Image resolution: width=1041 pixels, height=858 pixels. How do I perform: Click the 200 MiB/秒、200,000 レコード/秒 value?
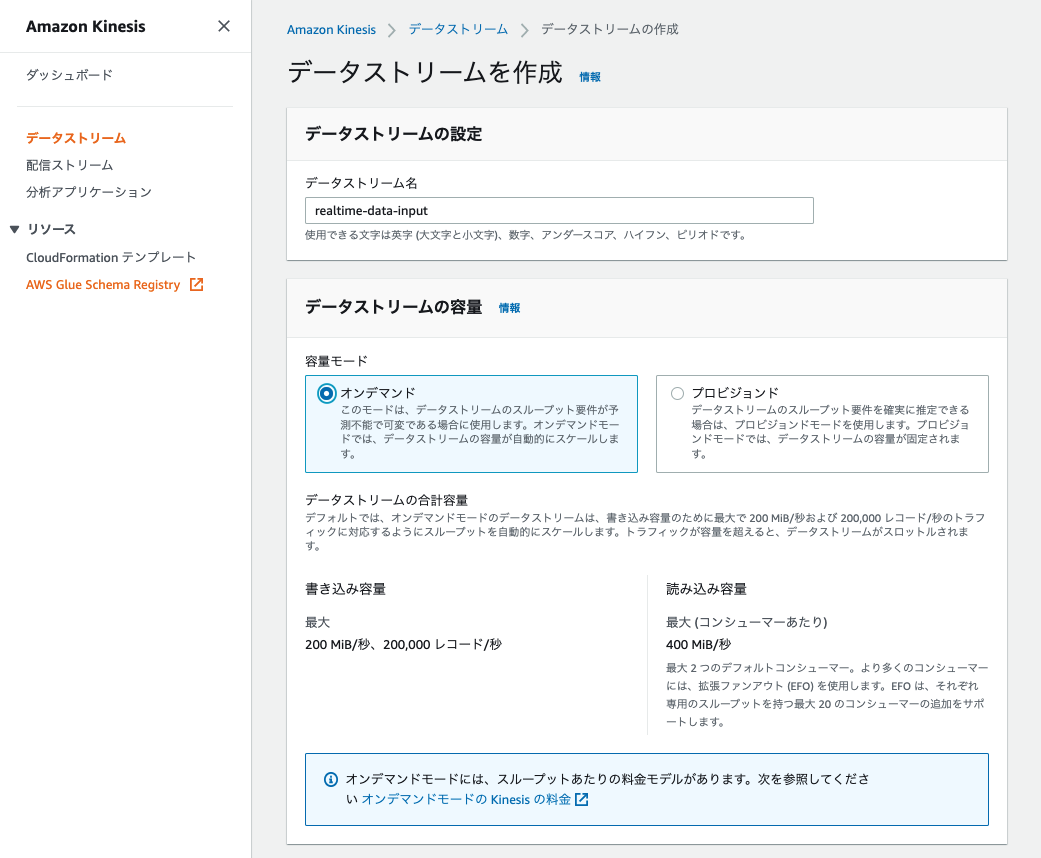[404, 644]
